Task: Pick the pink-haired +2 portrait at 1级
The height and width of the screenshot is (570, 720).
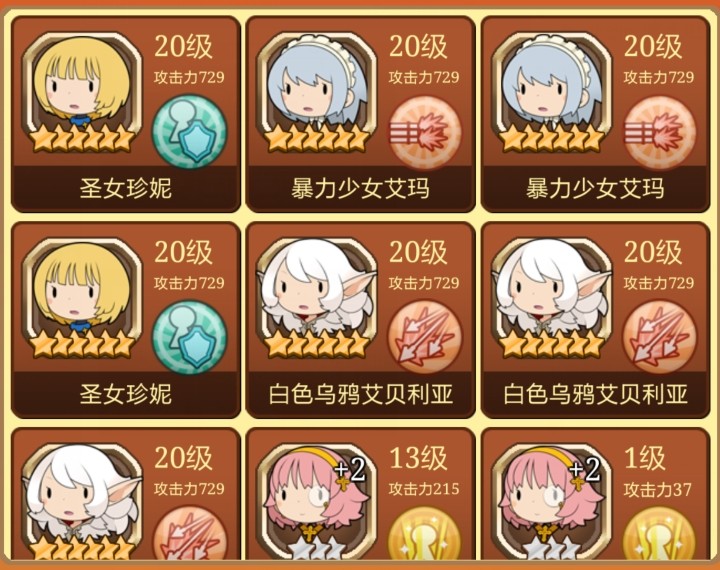Action: pyautogui.click(x=552, y=502)
